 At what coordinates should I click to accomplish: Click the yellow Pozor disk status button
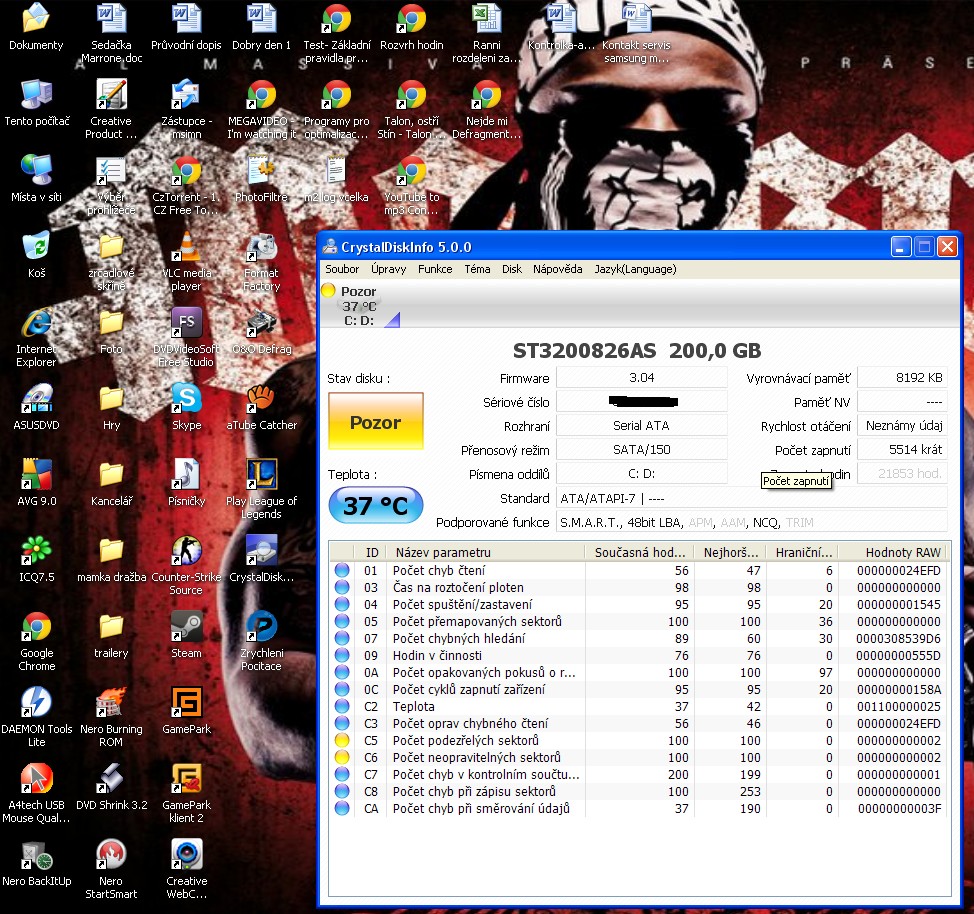[376, 422]
